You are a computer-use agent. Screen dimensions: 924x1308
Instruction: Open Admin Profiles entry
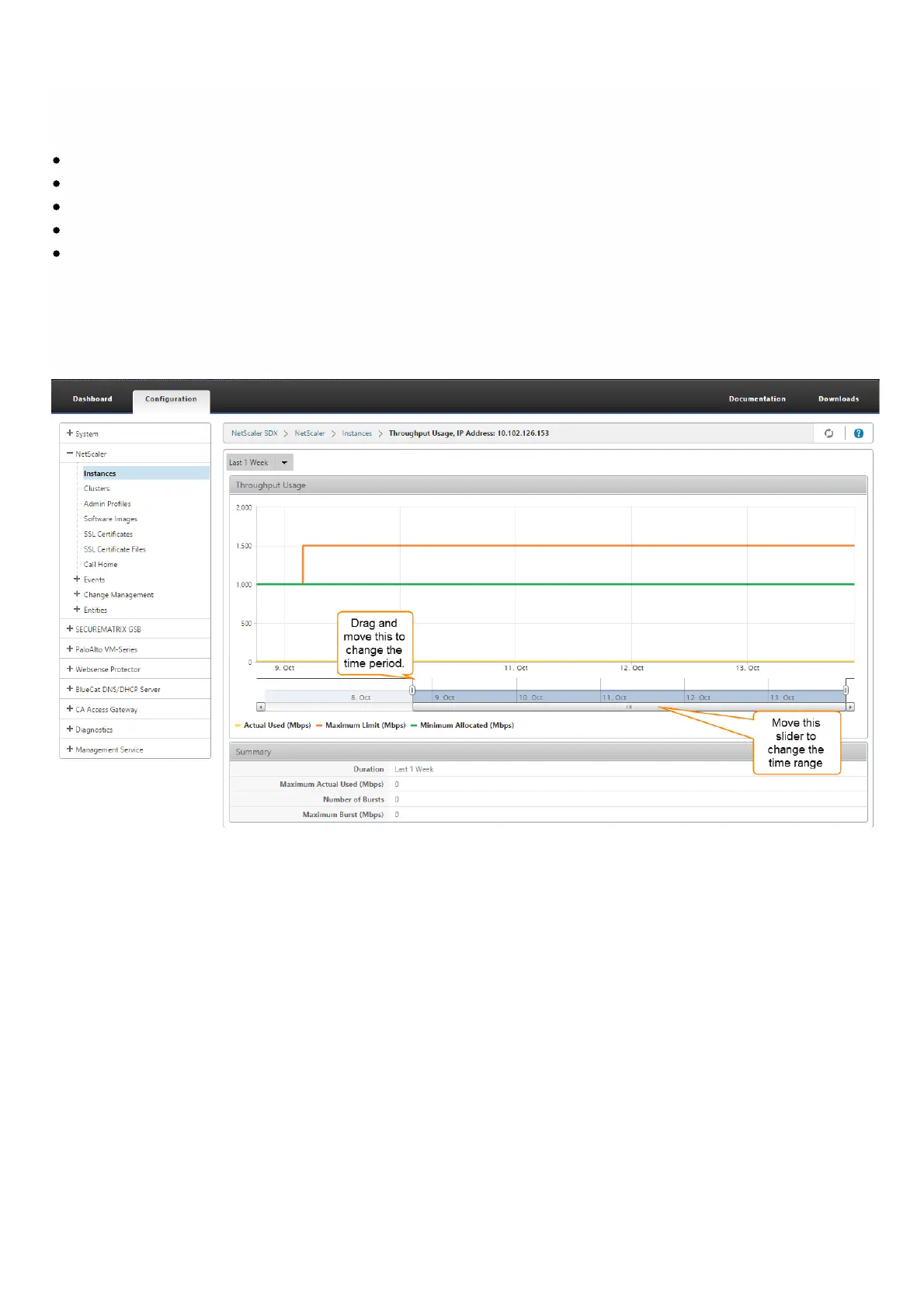pyautogui.click(x=107, y=504)
